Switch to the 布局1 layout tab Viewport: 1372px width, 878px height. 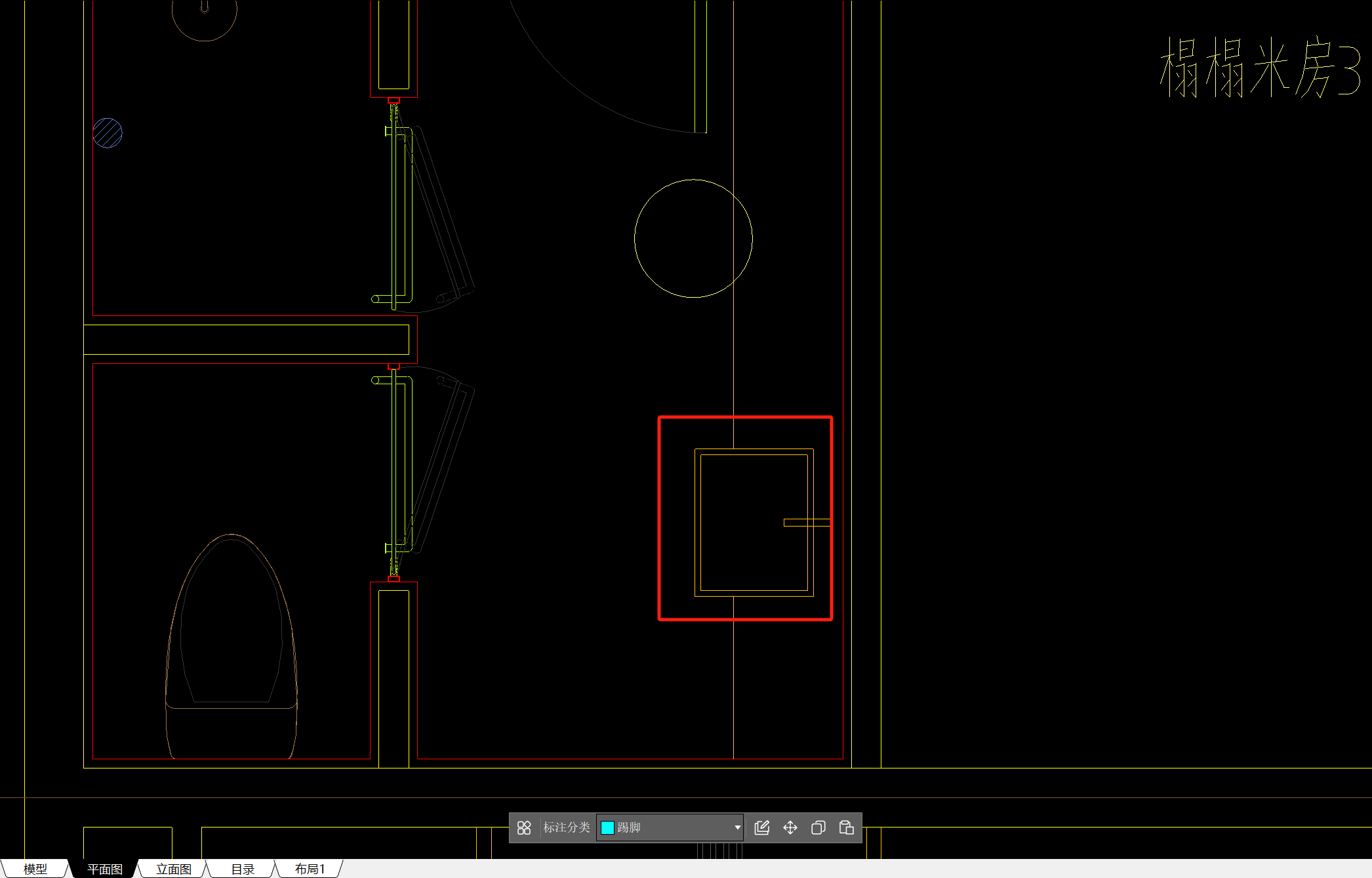[310, 869]
